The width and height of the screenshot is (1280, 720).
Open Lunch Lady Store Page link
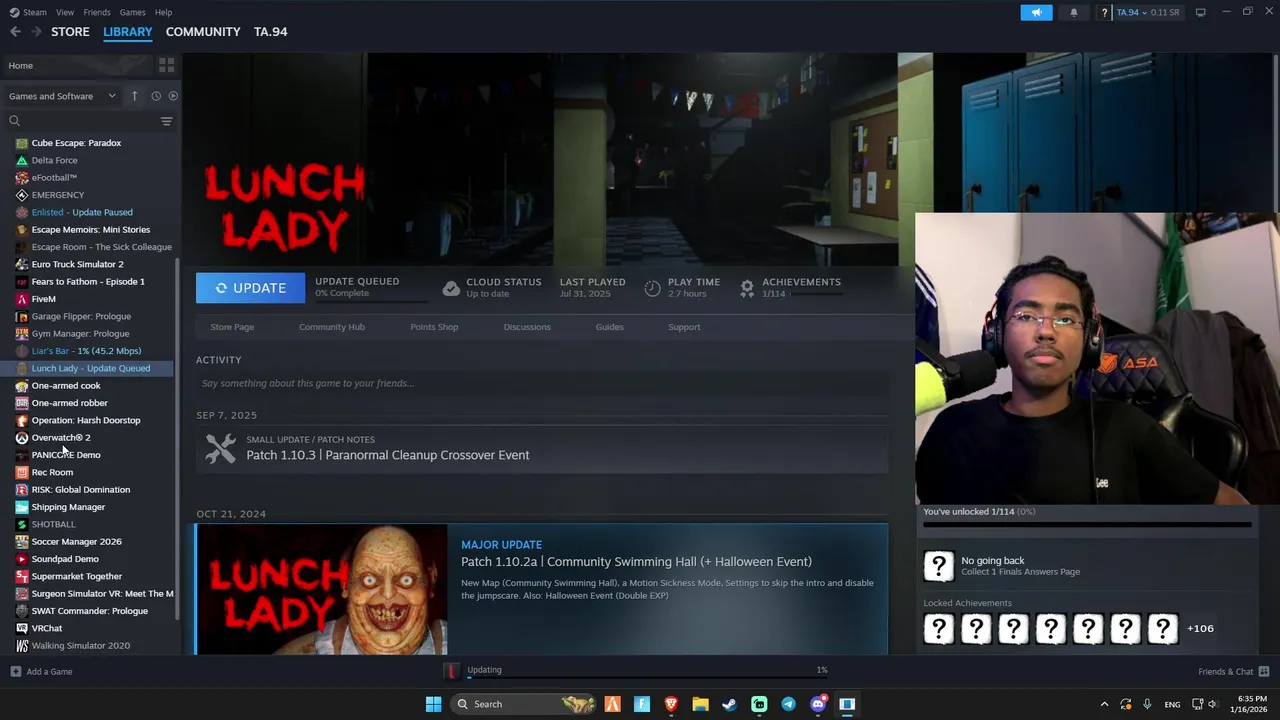click(x=232, y=327)
